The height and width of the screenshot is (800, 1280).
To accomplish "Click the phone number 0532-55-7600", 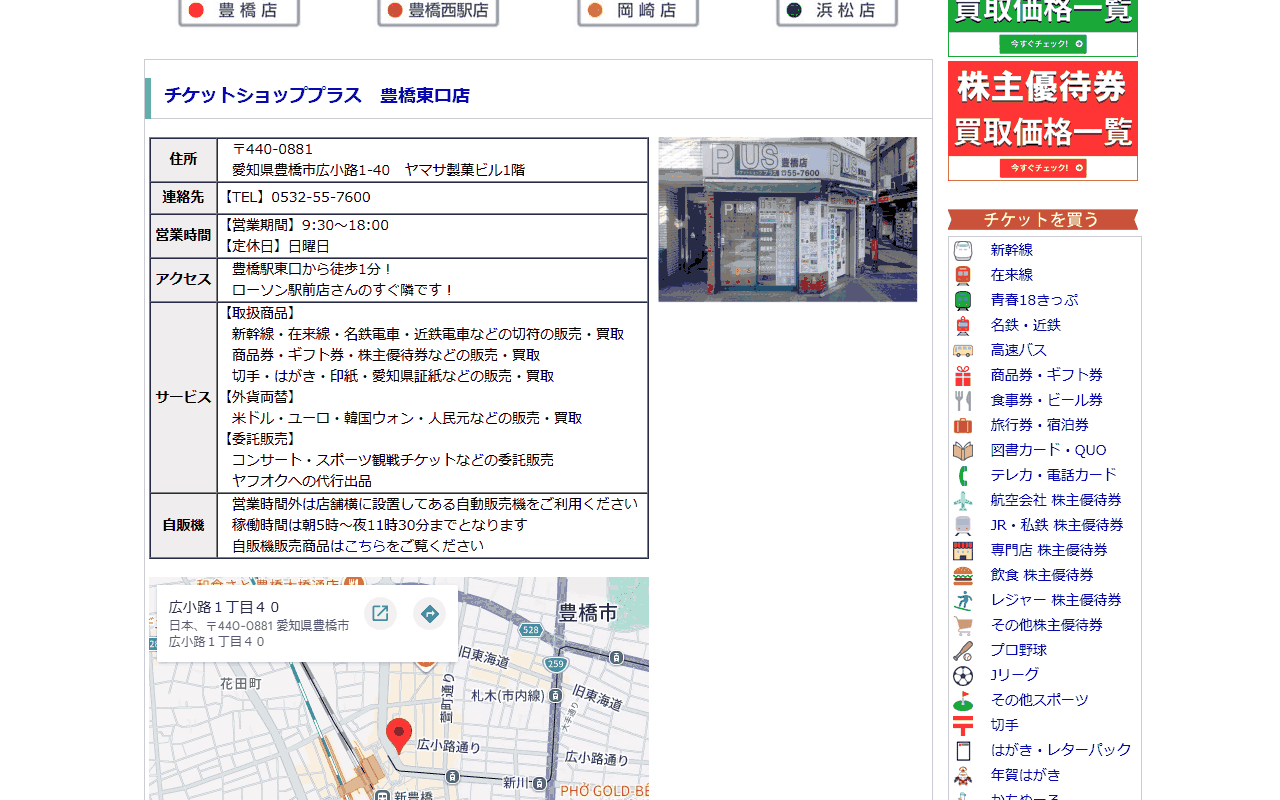I will (x=321, y=197).
